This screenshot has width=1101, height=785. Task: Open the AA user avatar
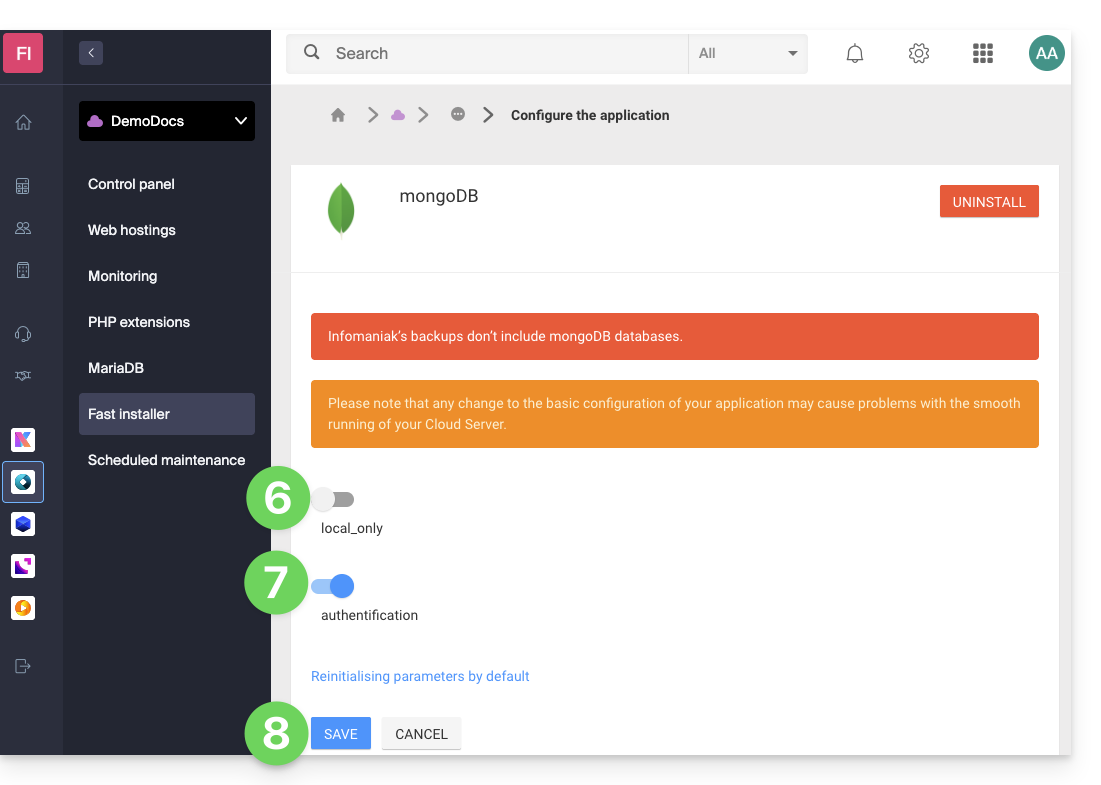pyautogui.click(x=1046, y=54)
